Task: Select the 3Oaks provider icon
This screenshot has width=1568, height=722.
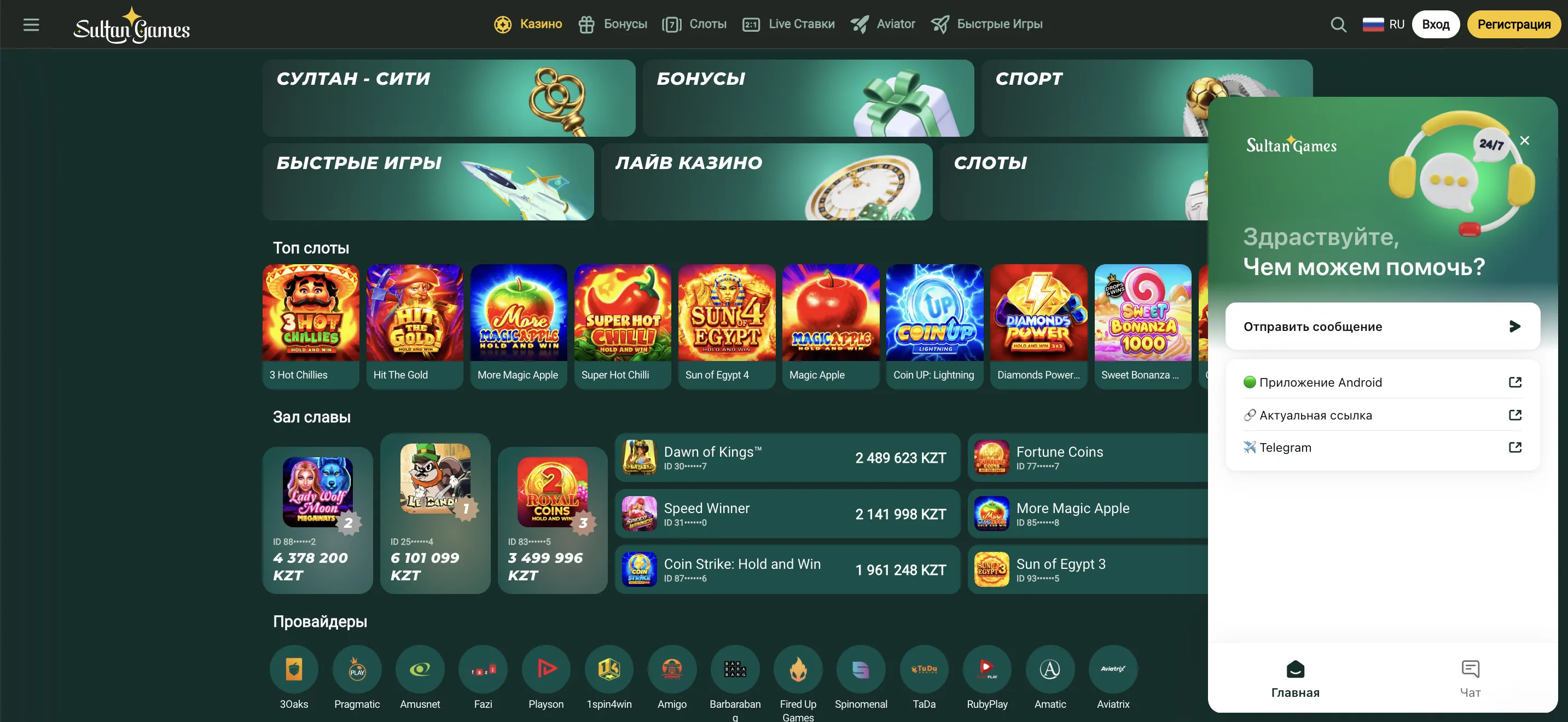Action: click(x=293, y=669)
